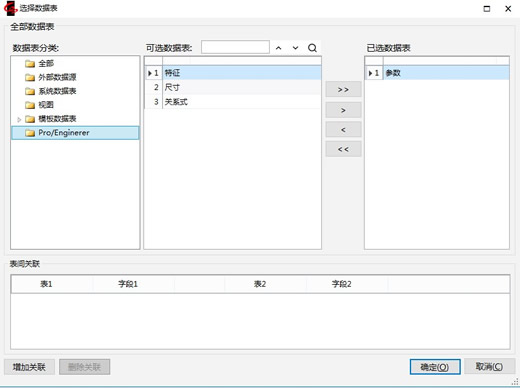Viewport: 520px width, 388px height.
Task: Select the 尺寸 table row
Action: [x=233, y=87]
